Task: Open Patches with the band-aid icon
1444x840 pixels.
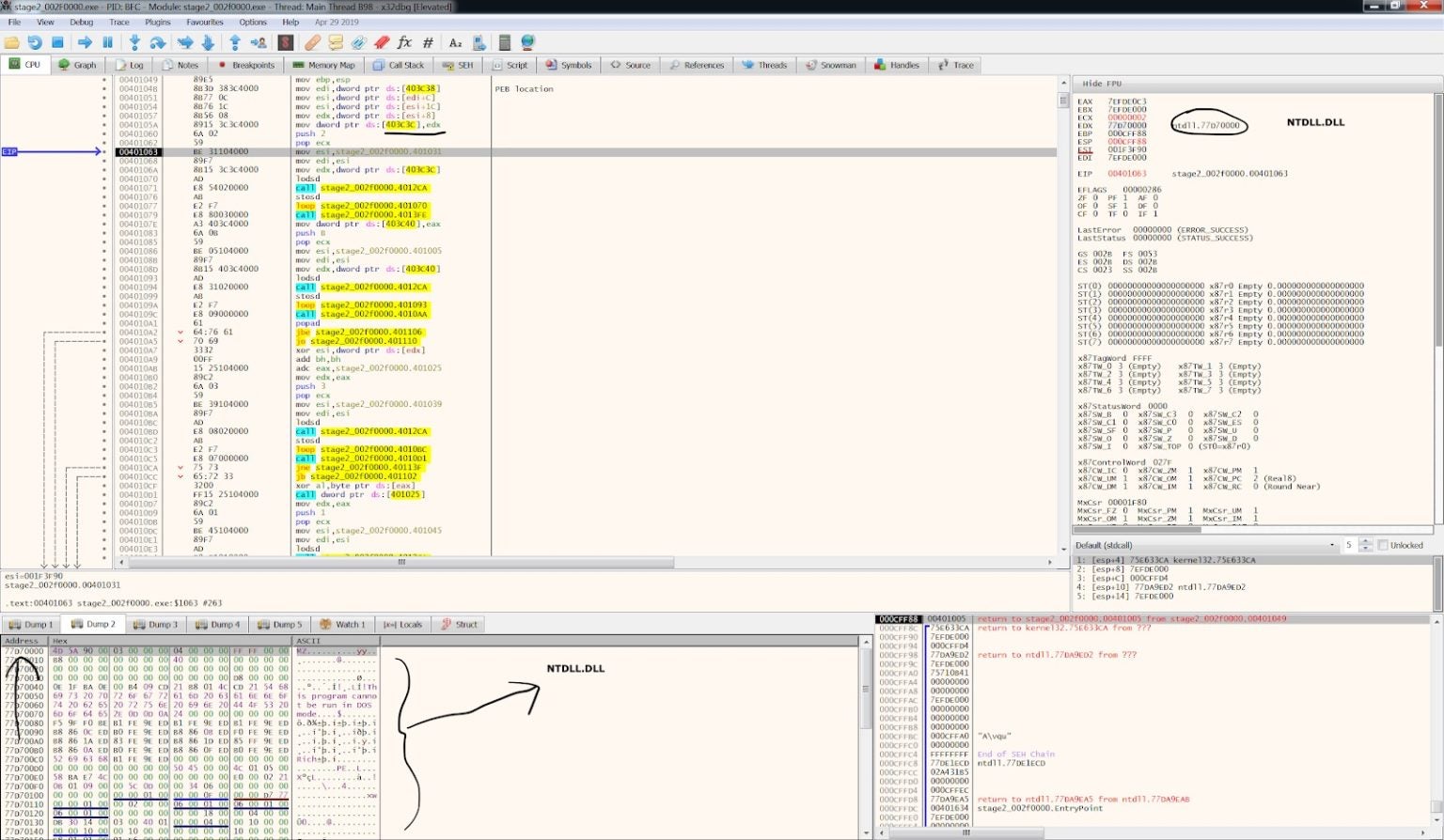Action: 312,42
